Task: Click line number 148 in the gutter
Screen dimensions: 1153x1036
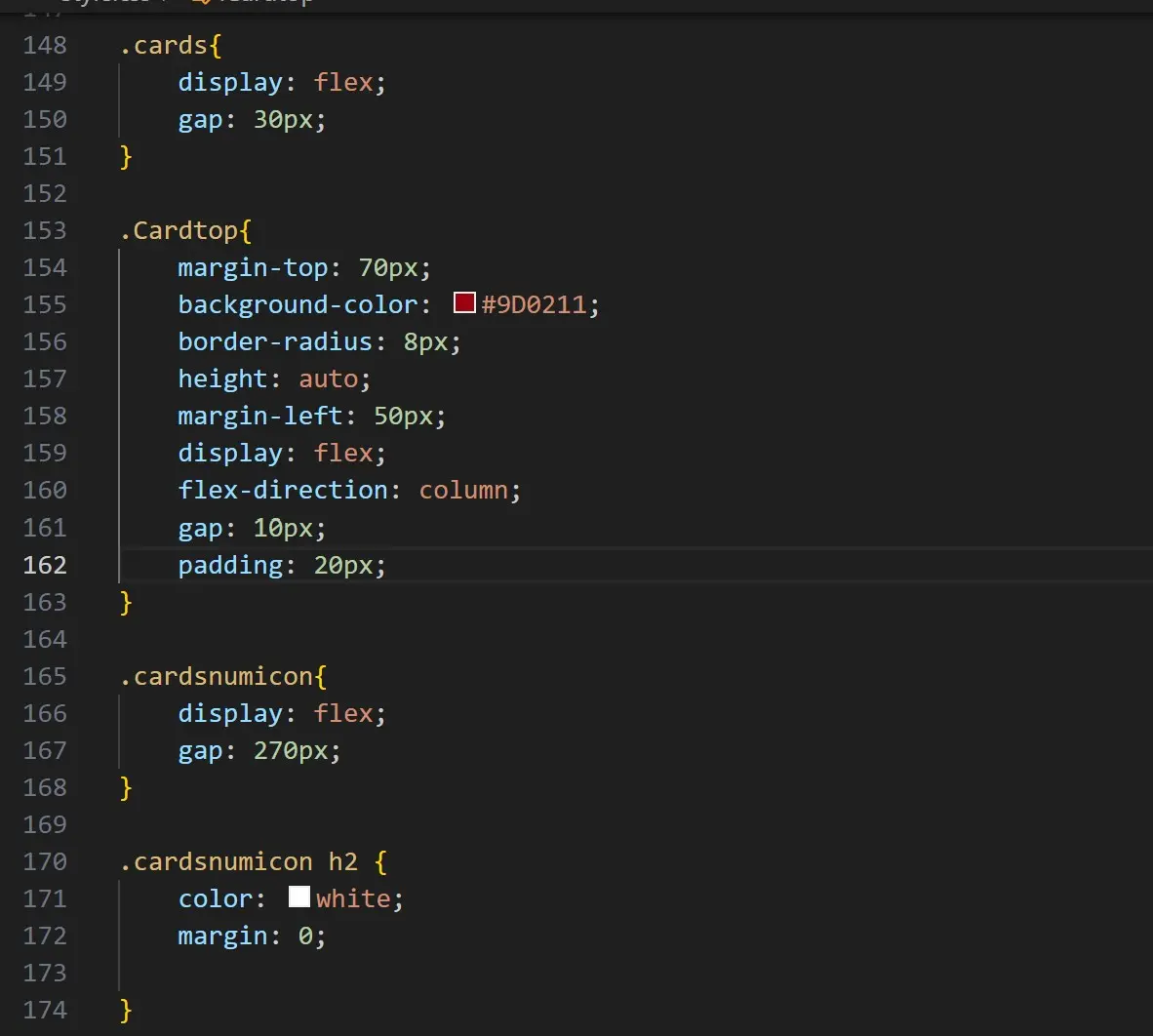Action: coord(45,46)
